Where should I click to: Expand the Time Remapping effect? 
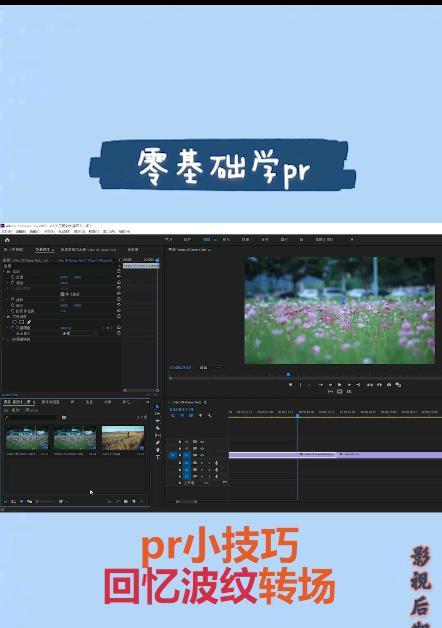[x=4, y=339]
